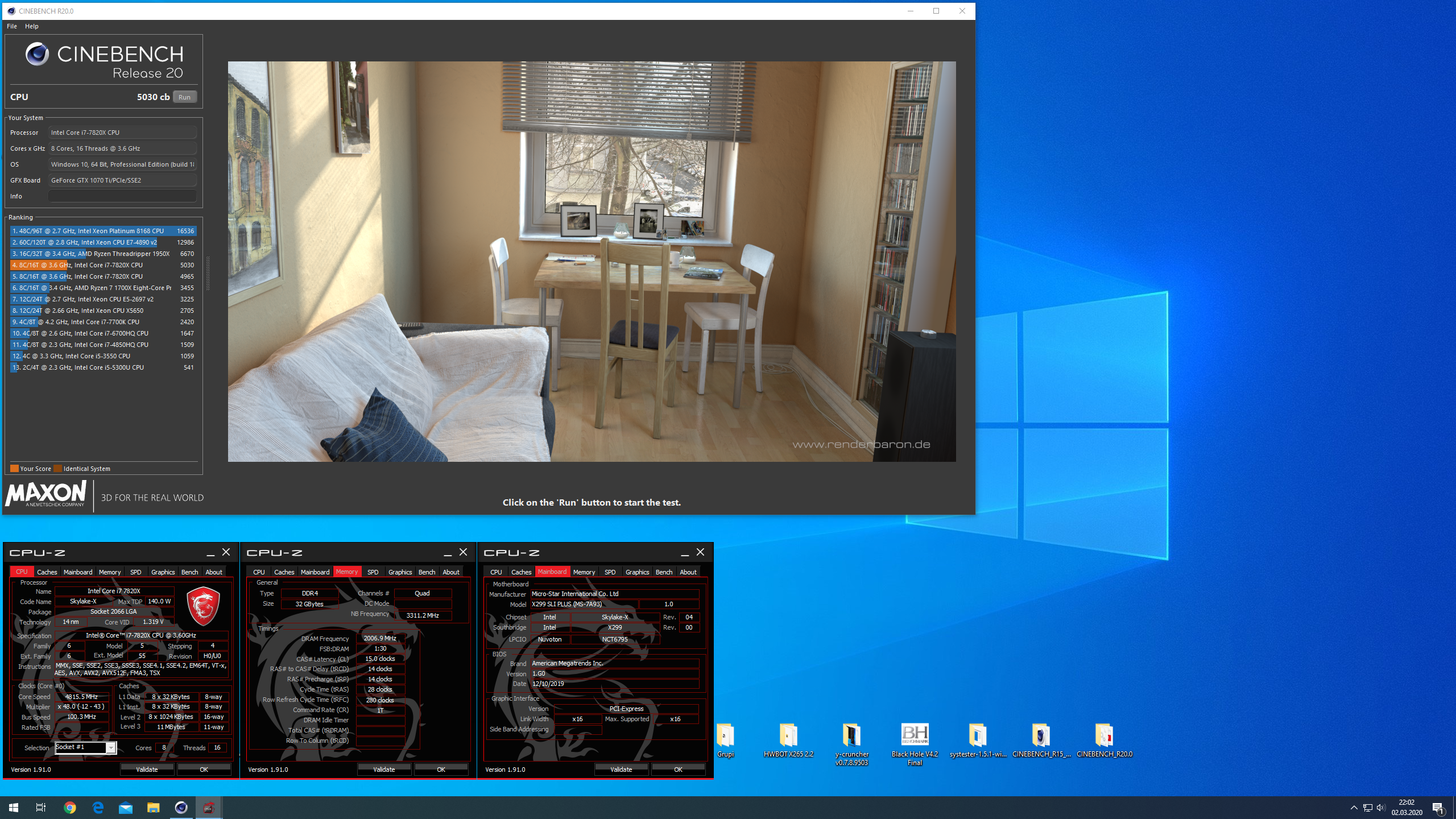Viewport: 1456px width, 819px height.
Task: Click the Processor field in Your System
Action: point(122,133)
